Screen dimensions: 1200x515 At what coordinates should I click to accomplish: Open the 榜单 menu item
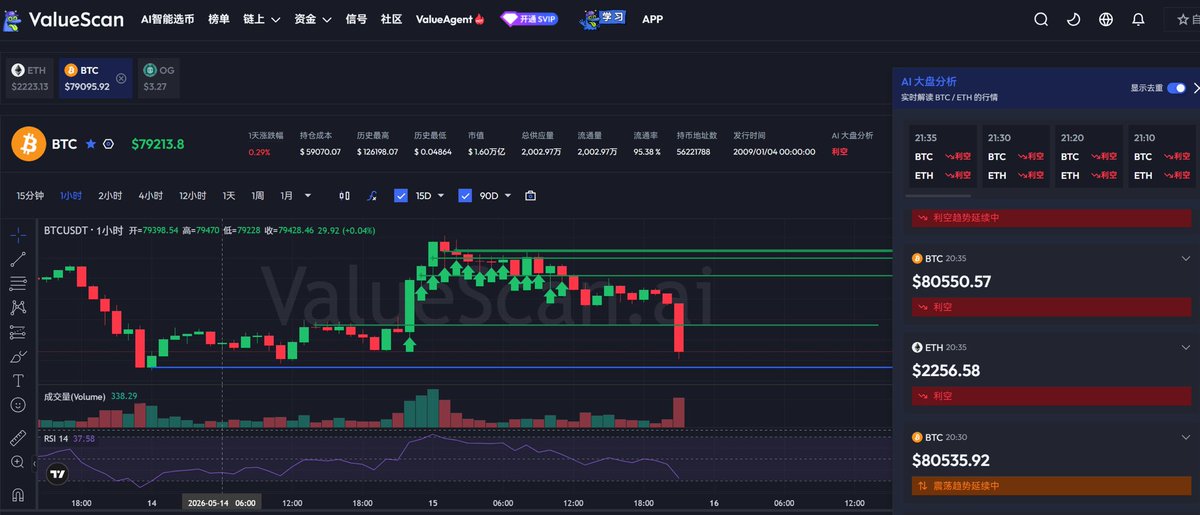click(x=219, y=19)
